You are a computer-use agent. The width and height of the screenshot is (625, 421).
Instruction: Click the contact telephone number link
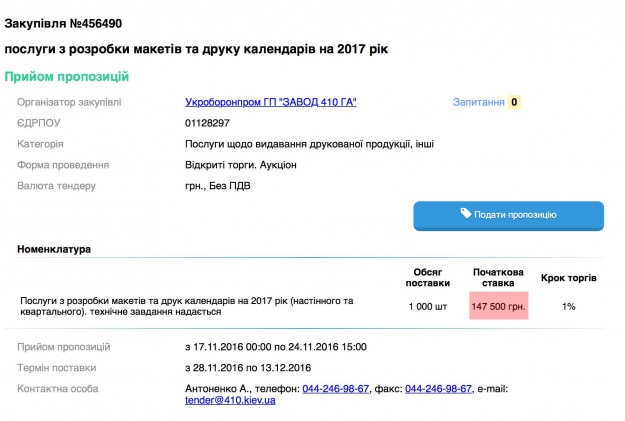pyautogui.click(x=336, y=388)
